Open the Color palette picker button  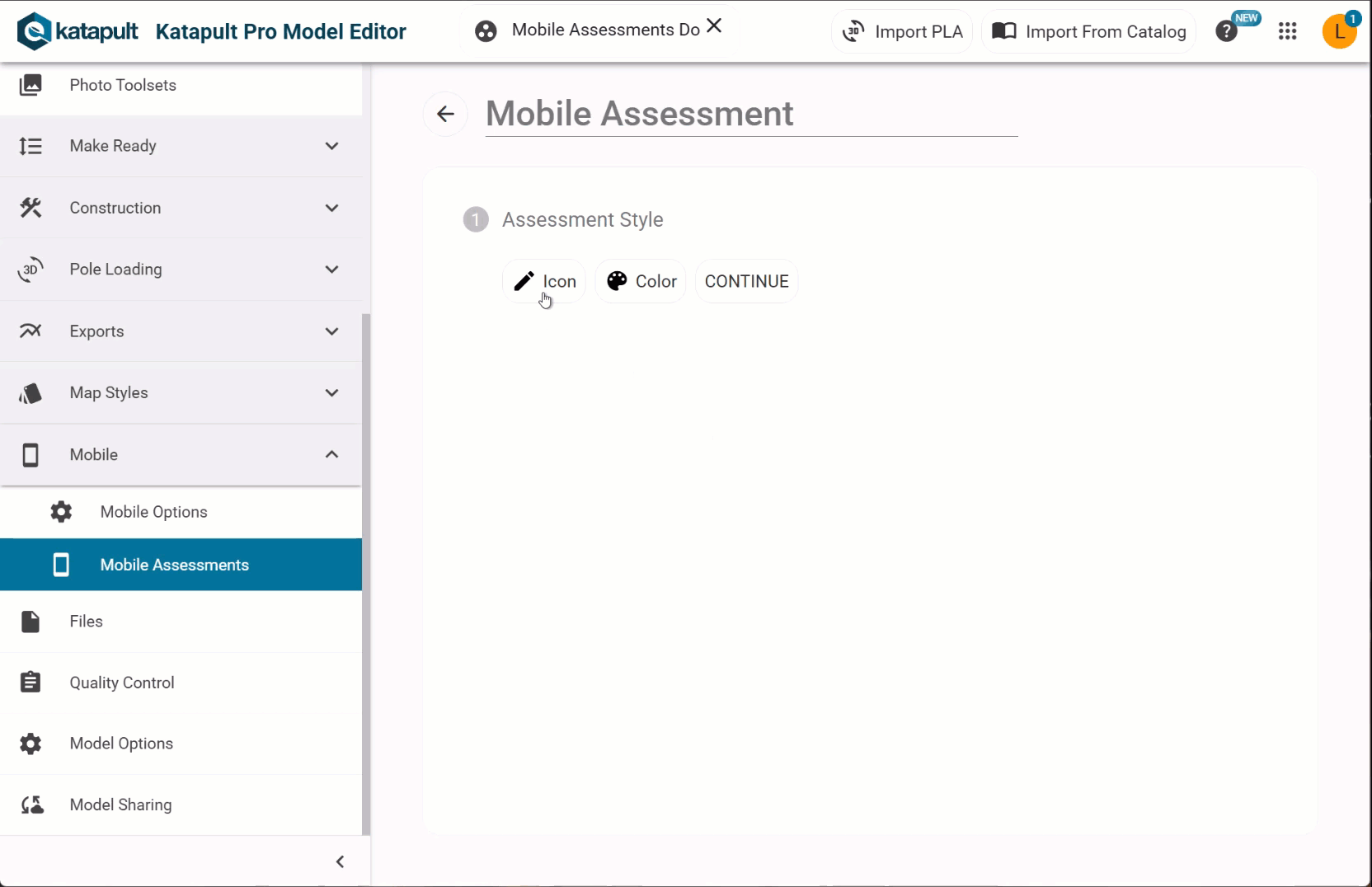[641, 281]
